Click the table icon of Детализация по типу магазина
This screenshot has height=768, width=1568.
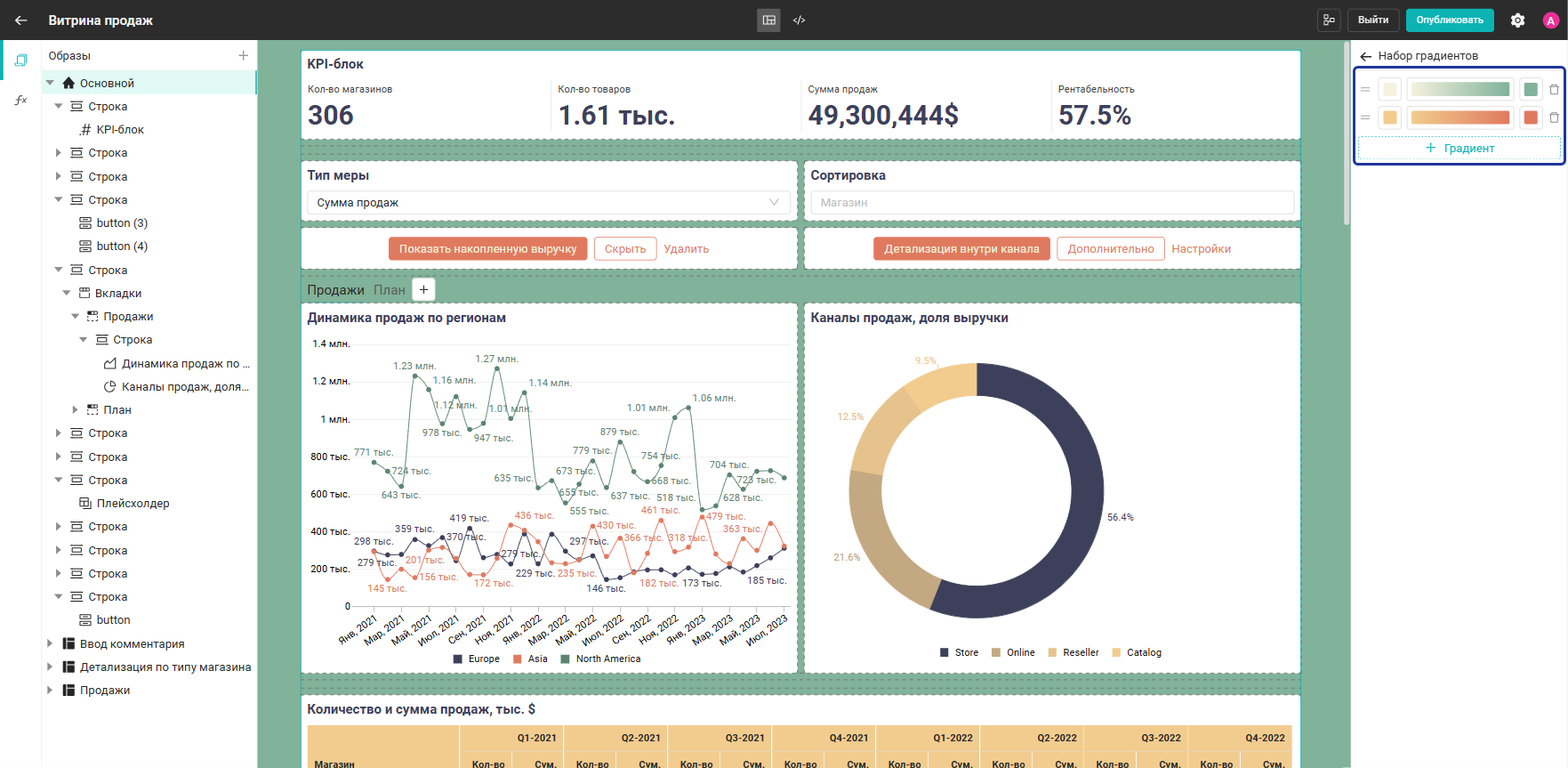point(68,667)
